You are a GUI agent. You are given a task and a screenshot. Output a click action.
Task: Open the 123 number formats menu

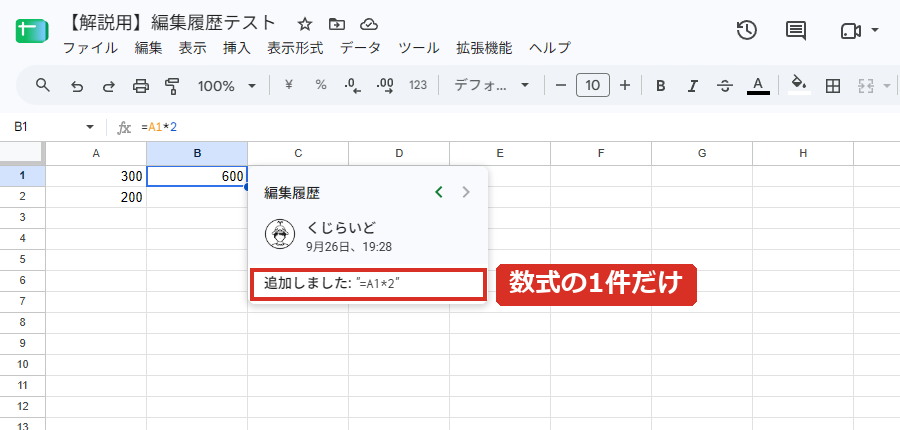click(418, 85)
